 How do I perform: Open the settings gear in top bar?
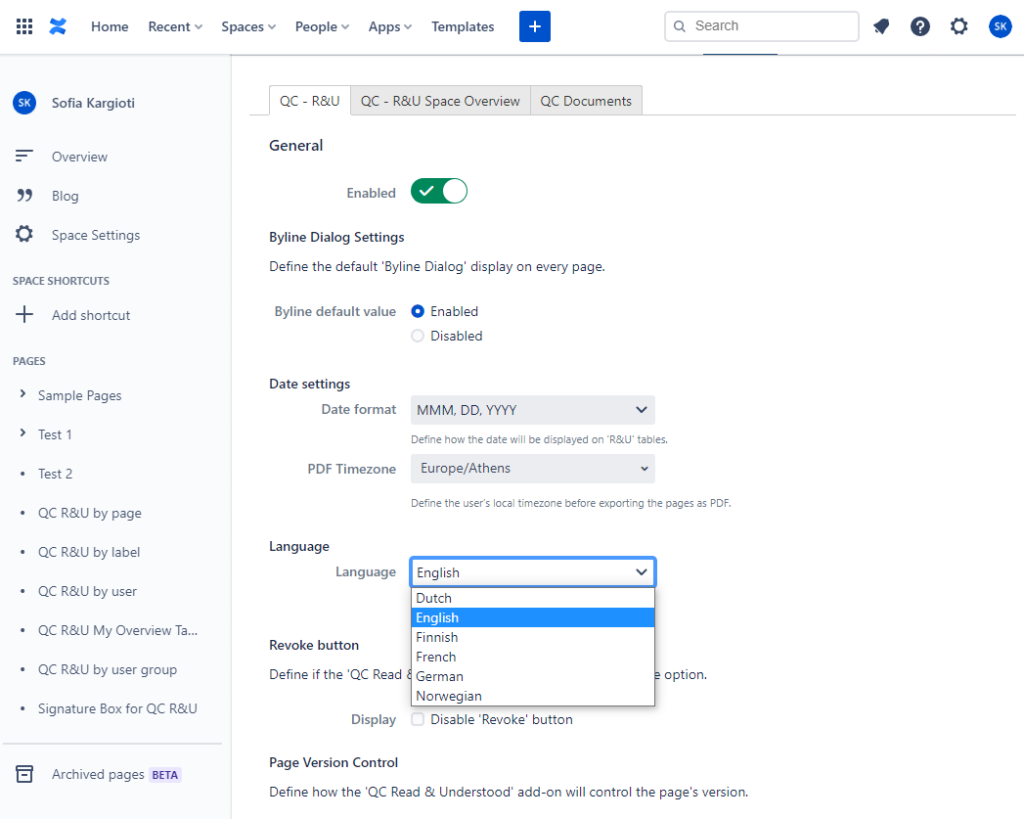959,27
